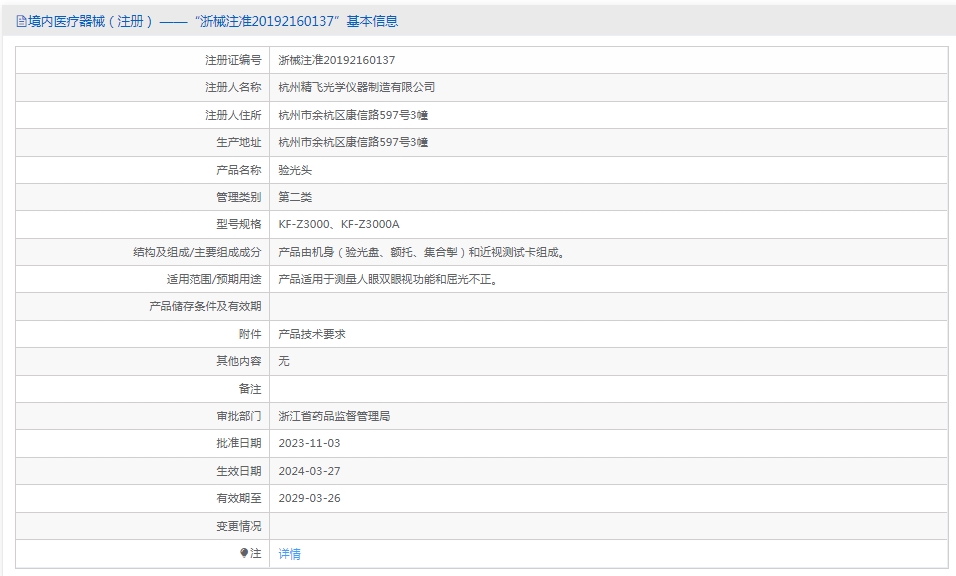956x576 pixels.
Task: Click attachment value 产品技术要求
Action: coord(312,334)
